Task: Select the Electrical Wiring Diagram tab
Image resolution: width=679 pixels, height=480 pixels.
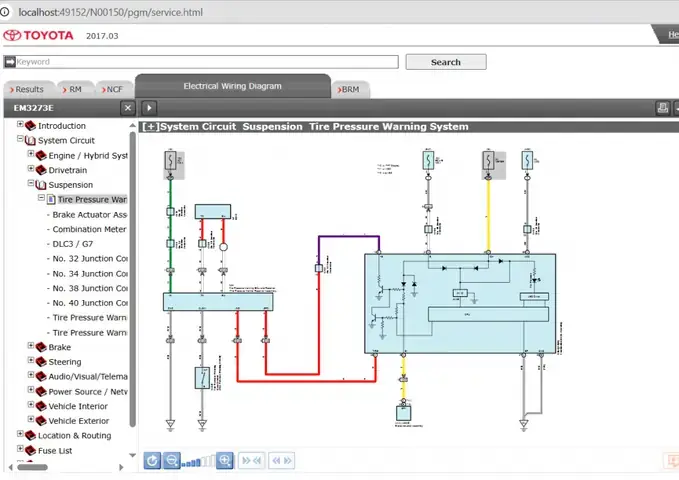Action: (233, 86)
